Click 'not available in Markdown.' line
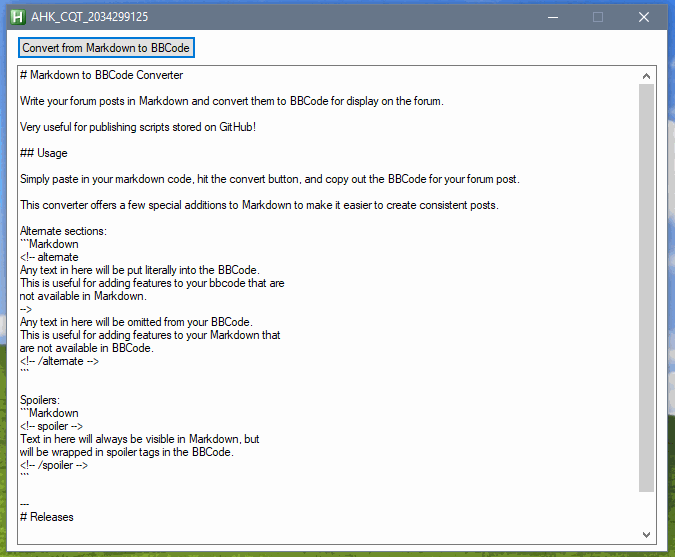The image size is (675, 557). click(83, 296)
